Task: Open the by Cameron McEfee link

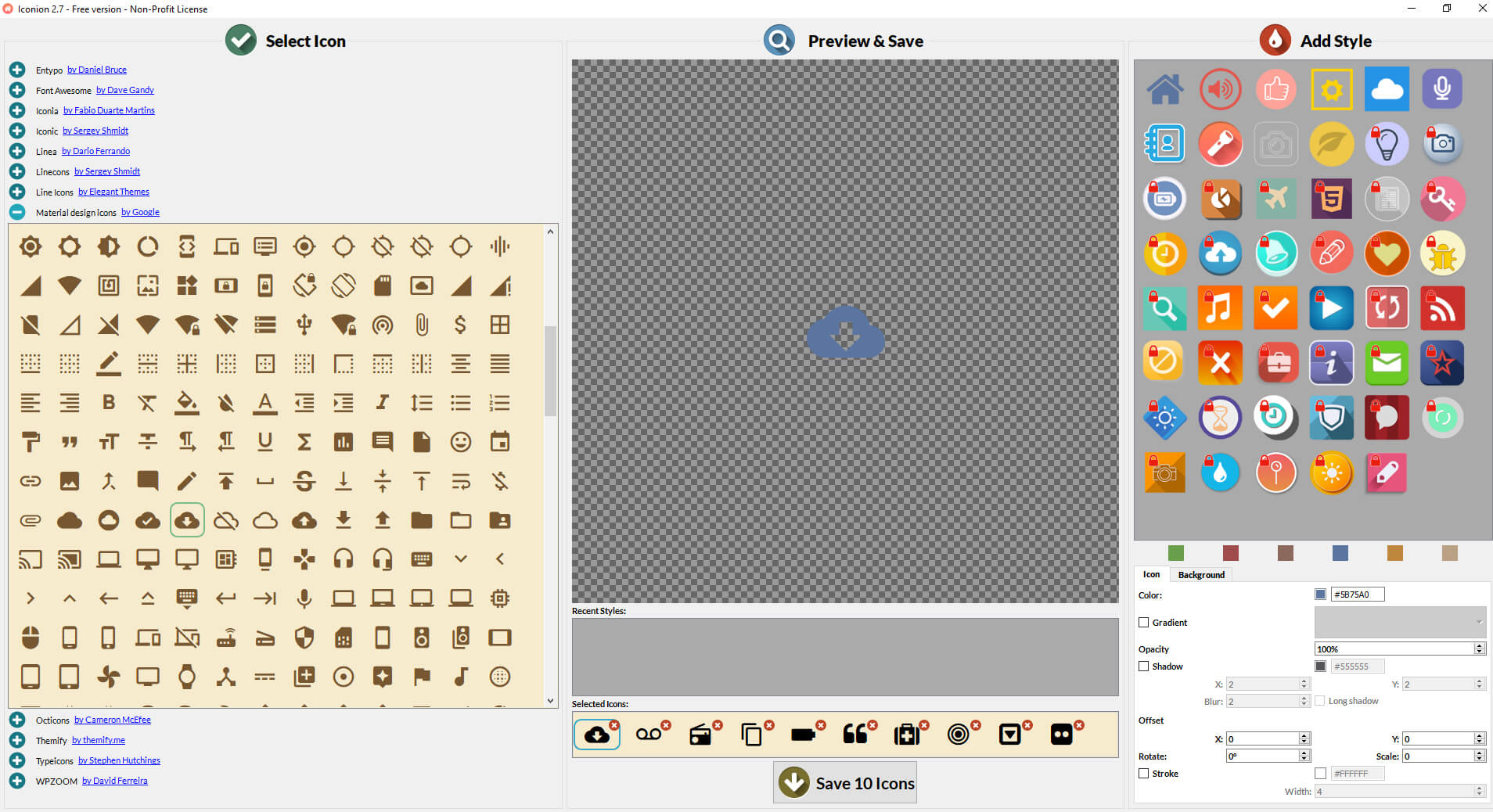Action: tap(113, 720)
